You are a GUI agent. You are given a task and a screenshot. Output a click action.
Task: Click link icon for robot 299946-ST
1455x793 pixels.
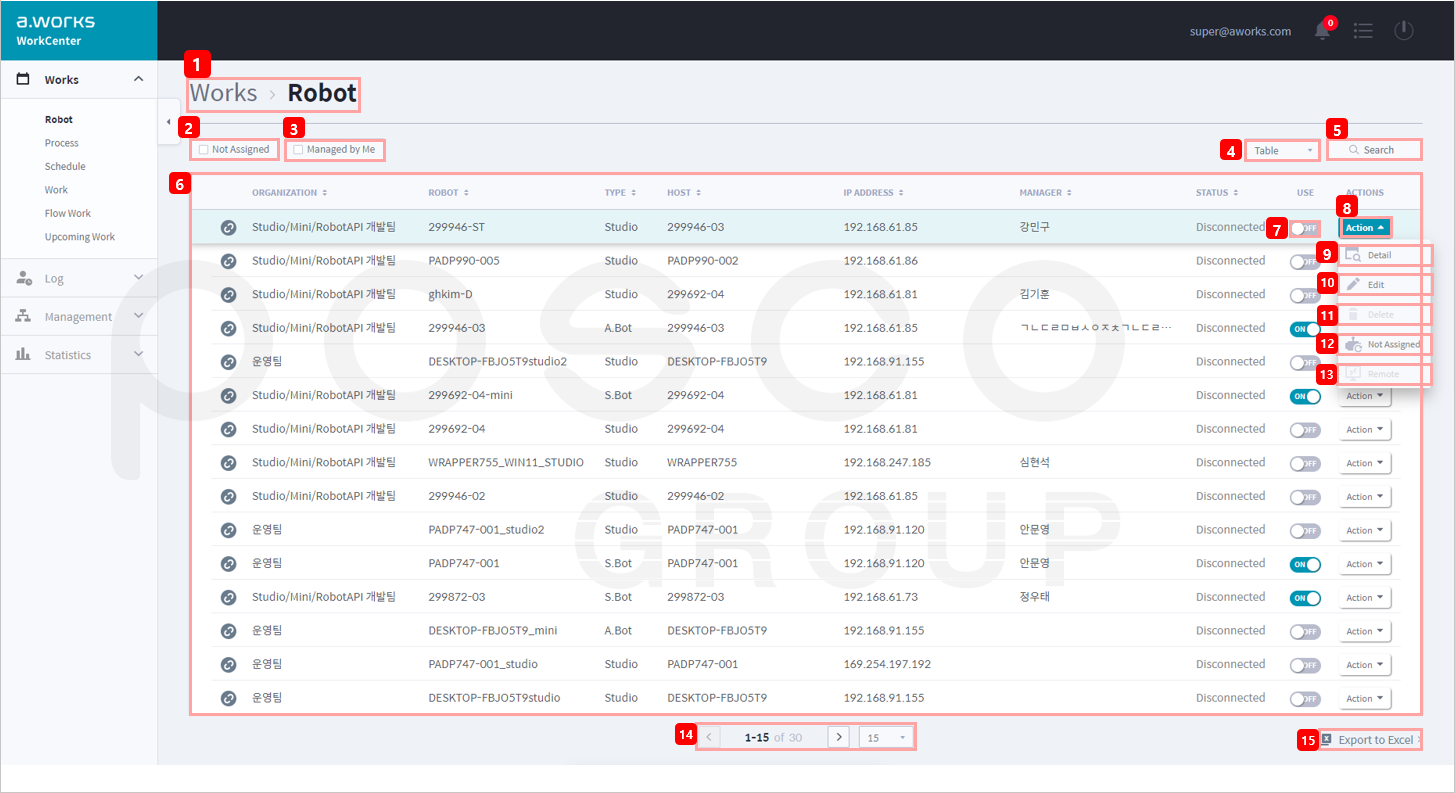click(x=228, y=228)
